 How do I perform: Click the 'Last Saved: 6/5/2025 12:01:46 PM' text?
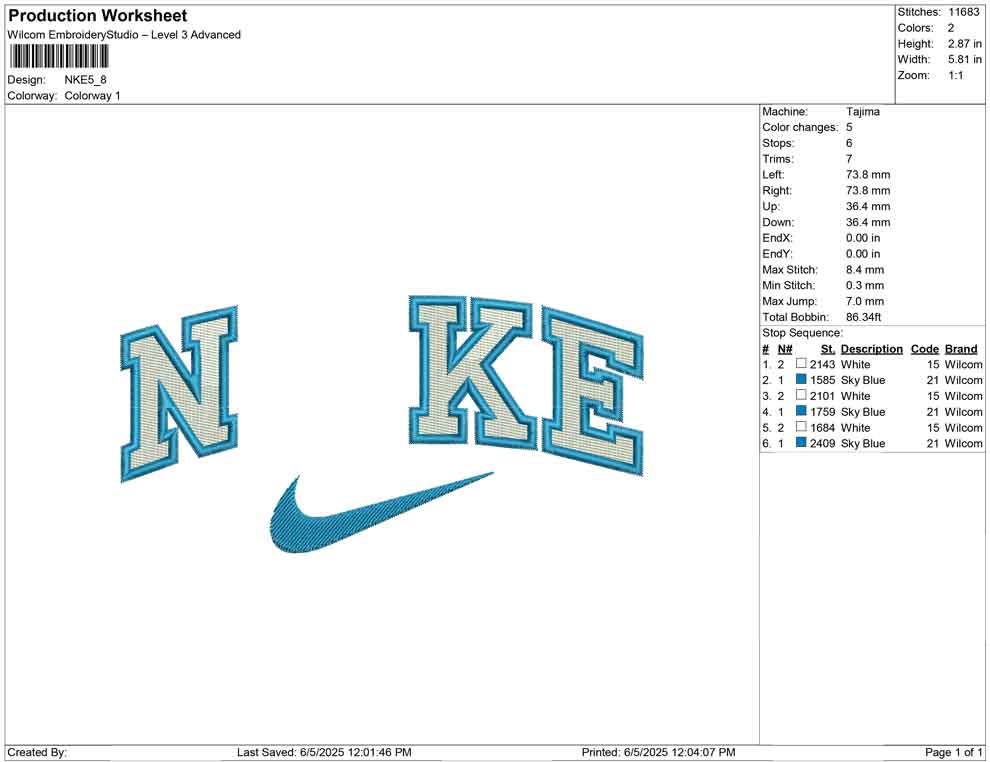click(x=324, y=752)
